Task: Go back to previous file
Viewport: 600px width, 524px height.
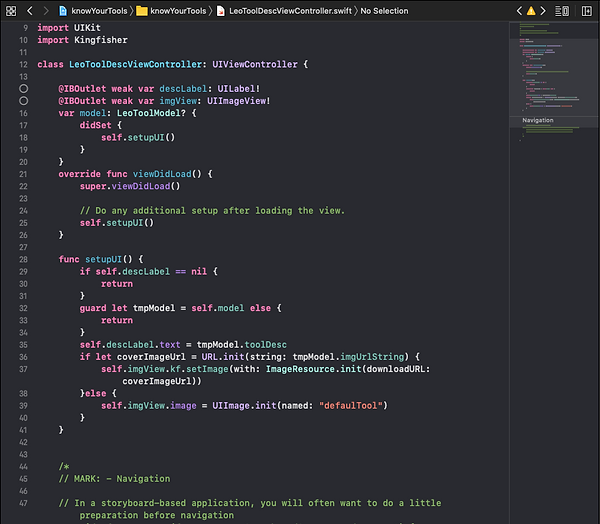Action: [30, 11]
